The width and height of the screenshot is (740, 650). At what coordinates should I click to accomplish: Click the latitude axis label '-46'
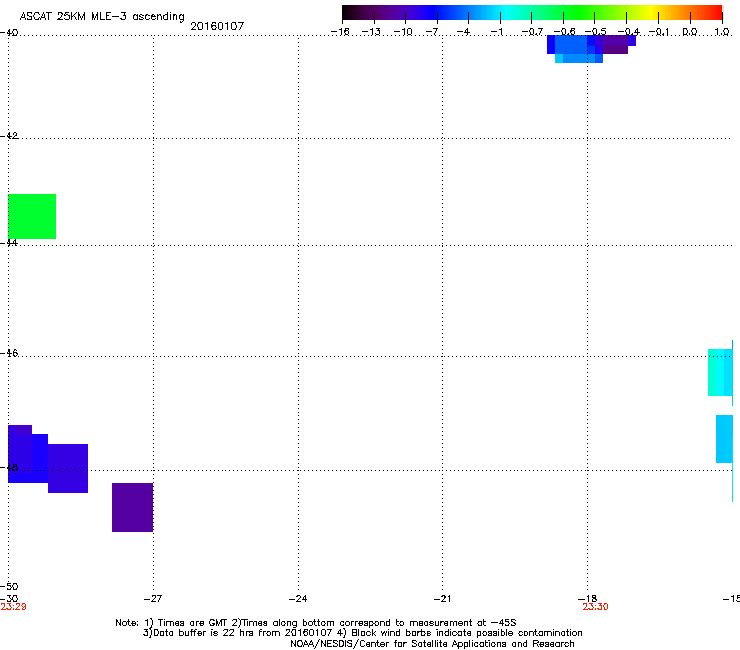click(x=9, y=353)
